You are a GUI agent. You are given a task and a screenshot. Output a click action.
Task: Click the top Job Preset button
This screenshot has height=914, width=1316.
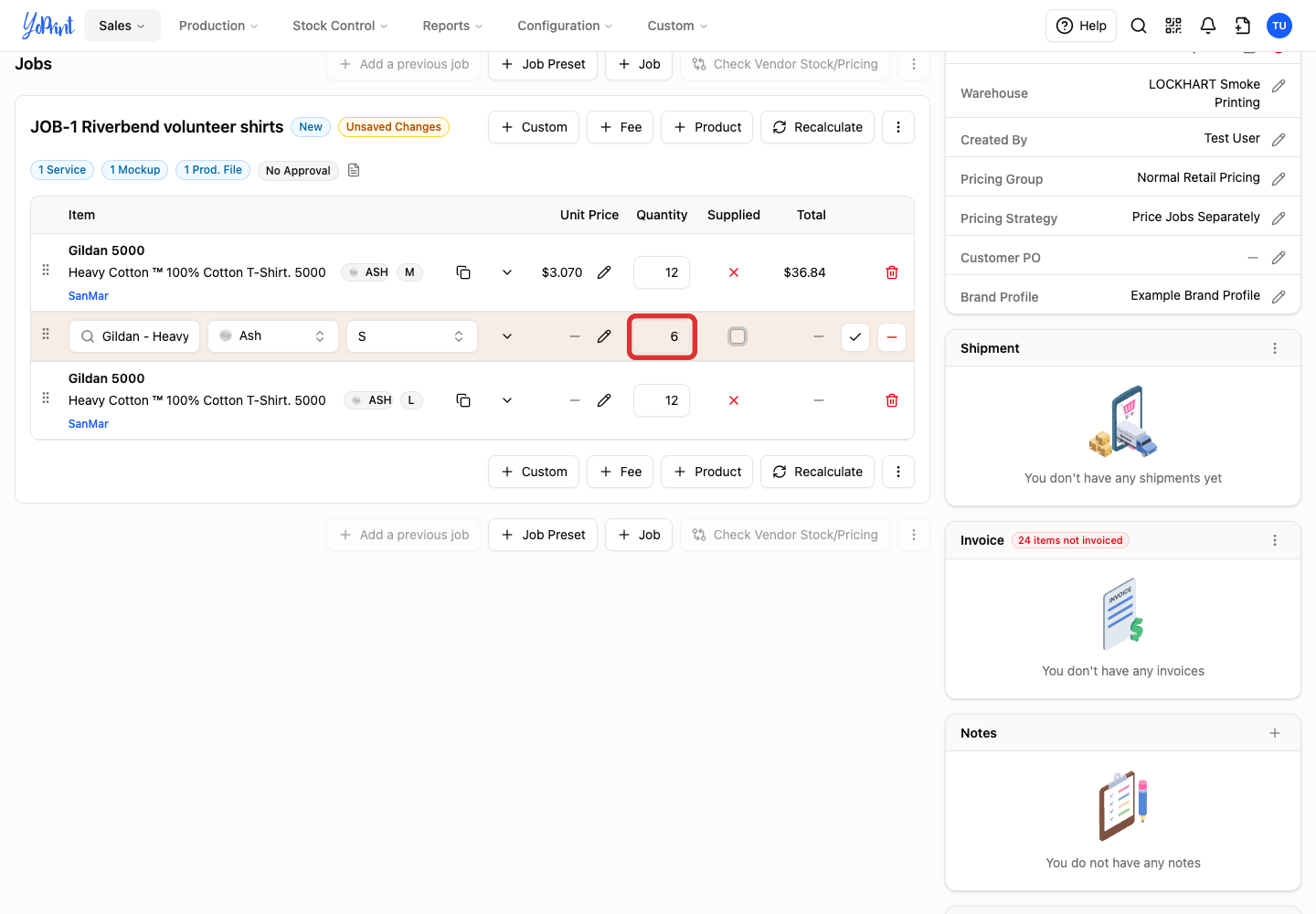543,64
